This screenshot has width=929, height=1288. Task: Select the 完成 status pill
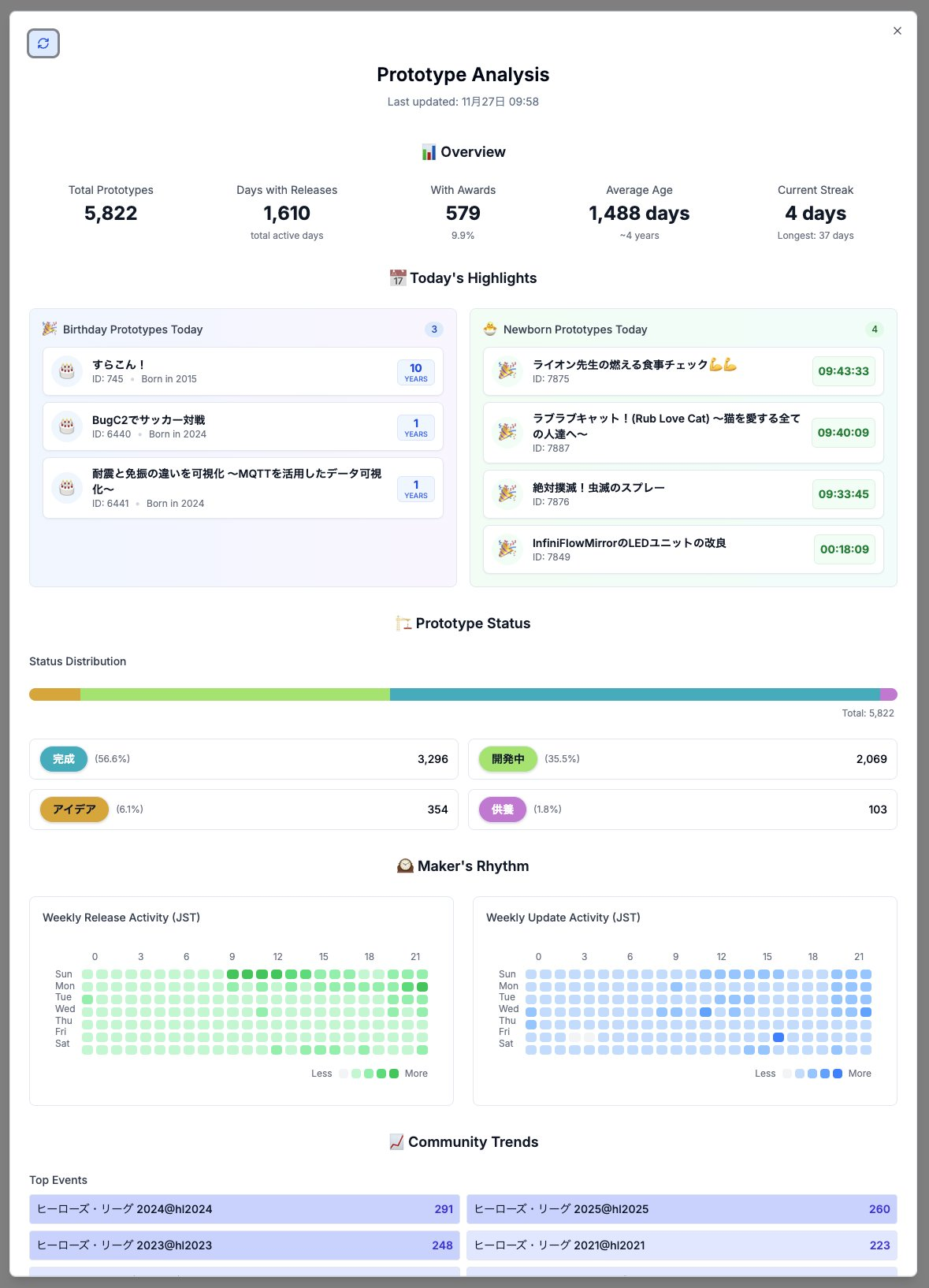(64, 759)
